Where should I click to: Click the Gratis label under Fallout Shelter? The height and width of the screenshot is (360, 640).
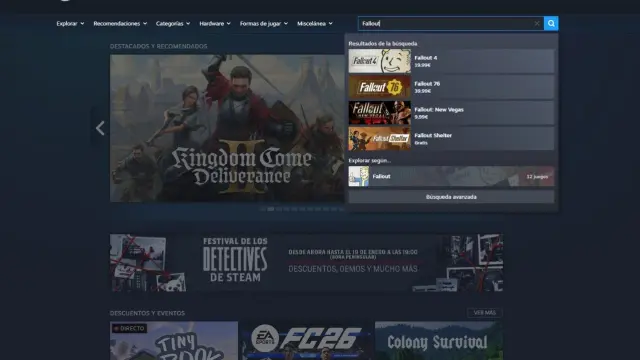point(421,143)
